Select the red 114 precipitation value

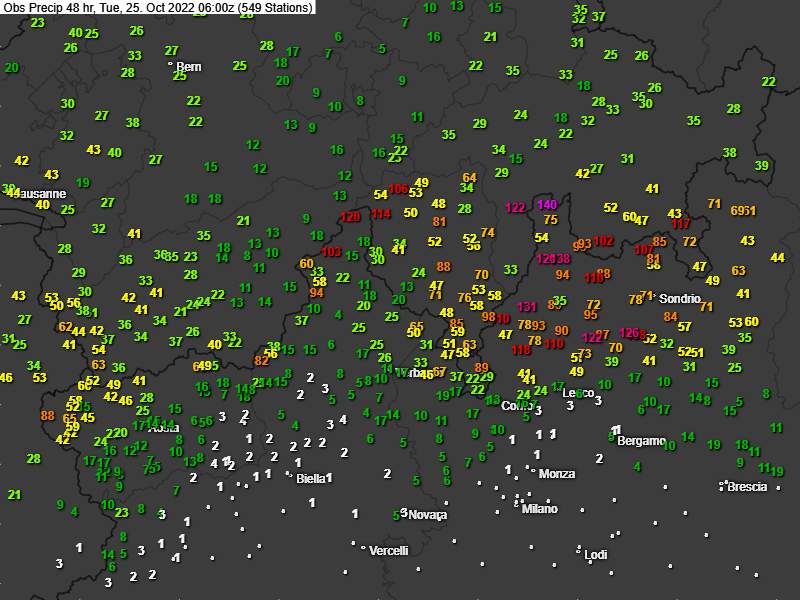pyautogui.click(x=381, y=213)
